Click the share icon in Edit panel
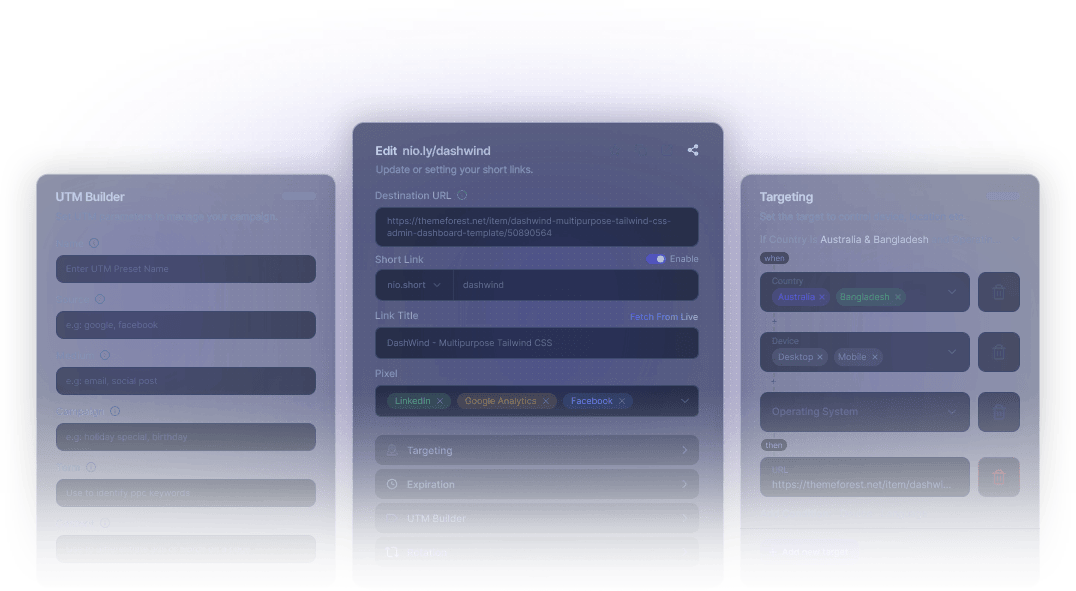1076x591 pixels. 693,151
